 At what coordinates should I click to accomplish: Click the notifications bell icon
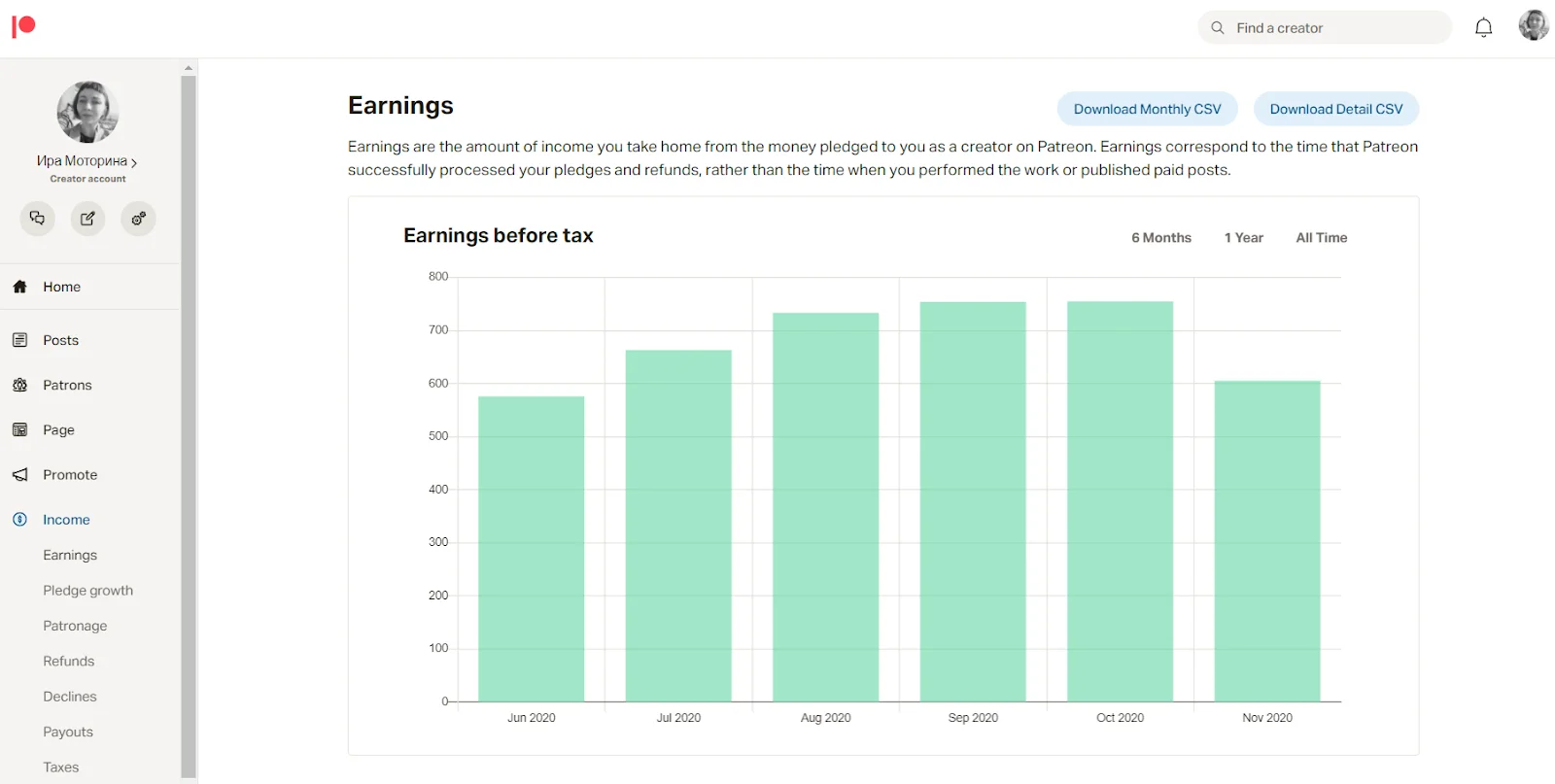tap(1483, 28)
